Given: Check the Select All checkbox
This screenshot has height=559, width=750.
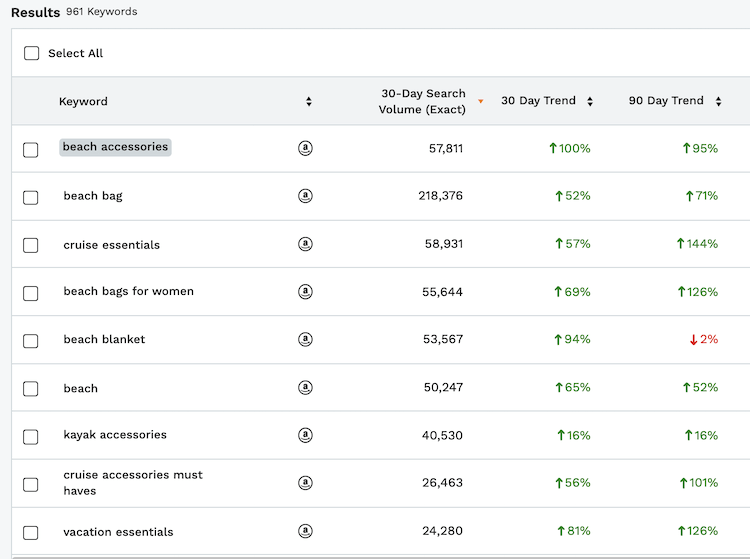Looking at the screenshot, I should click(32, 53).
